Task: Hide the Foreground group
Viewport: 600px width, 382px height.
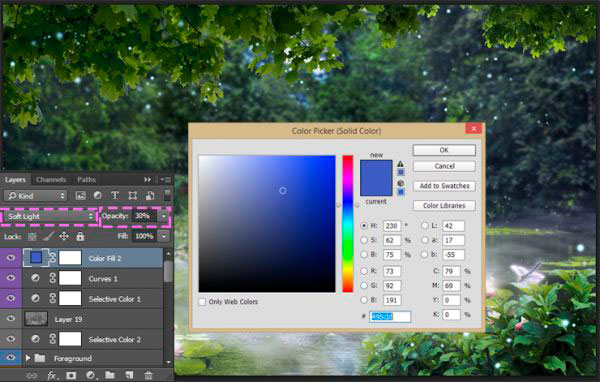Action: tap(11, 358)
